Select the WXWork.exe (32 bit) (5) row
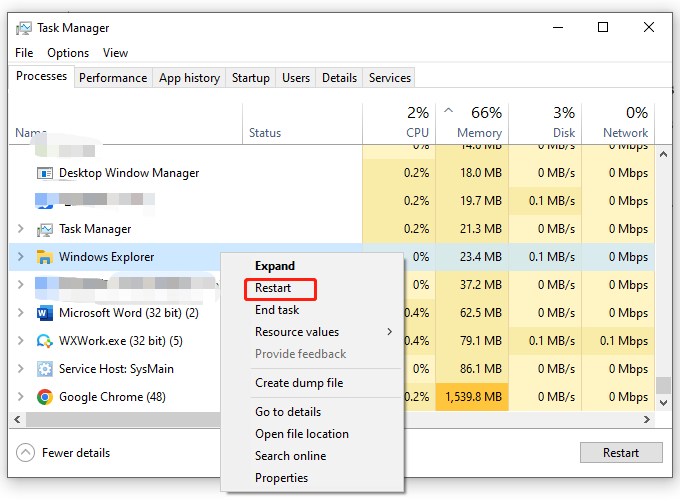The image size is (680, 501). pos(332,341)
